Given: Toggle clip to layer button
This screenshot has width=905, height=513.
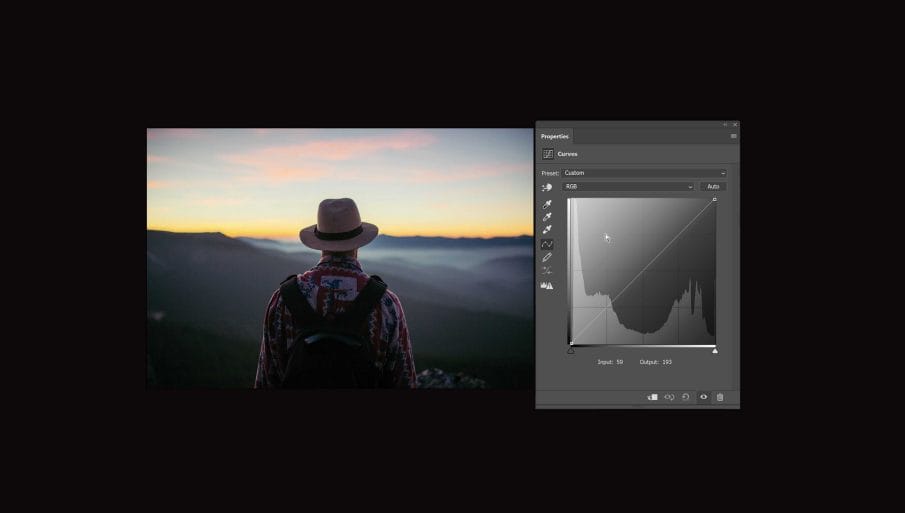Looking at the screenshot, I should (652, 397).
